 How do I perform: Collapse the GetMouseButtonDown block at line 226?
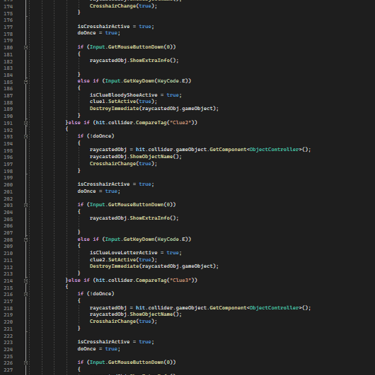tap(26, 362)
